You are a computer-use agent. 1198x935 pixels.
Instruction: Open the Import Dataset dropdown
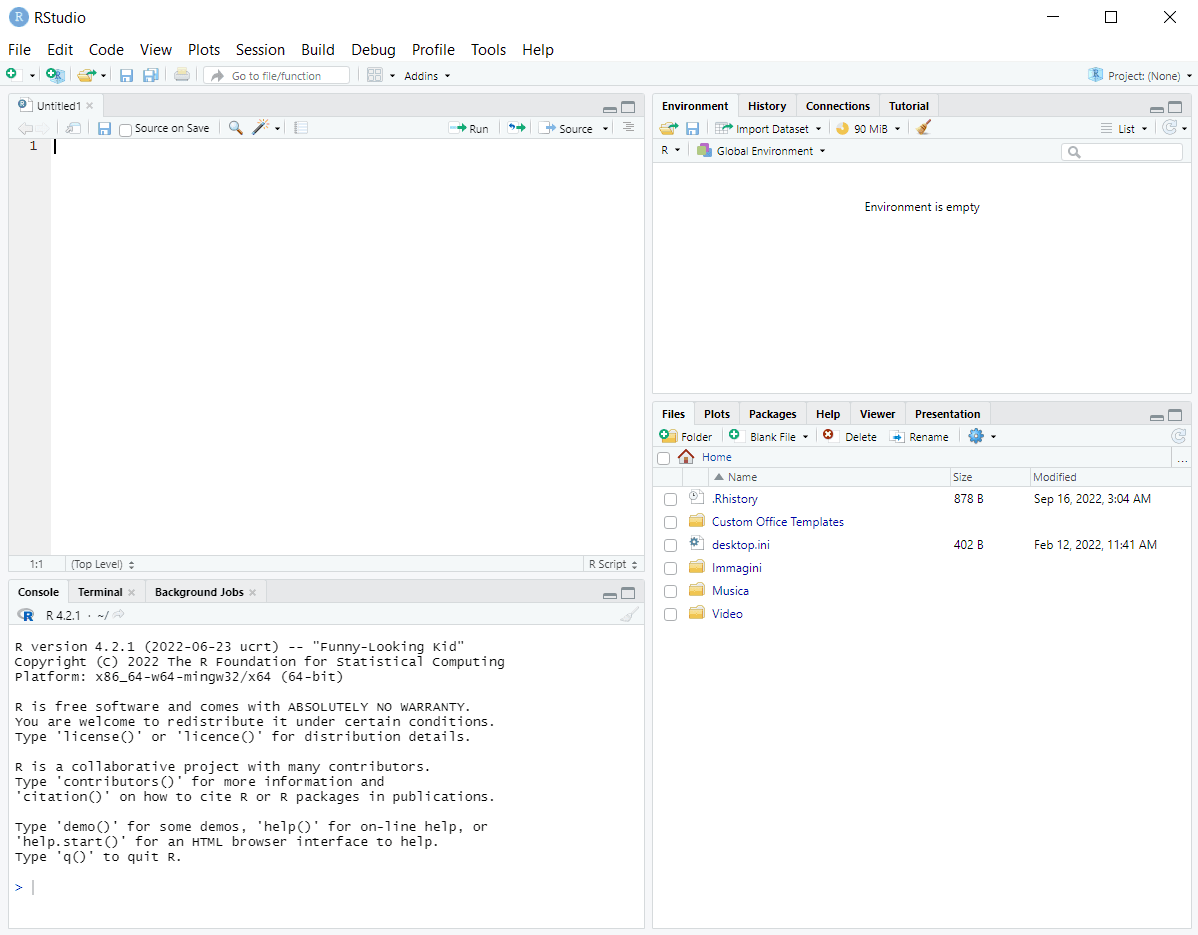tap(768, 128)
